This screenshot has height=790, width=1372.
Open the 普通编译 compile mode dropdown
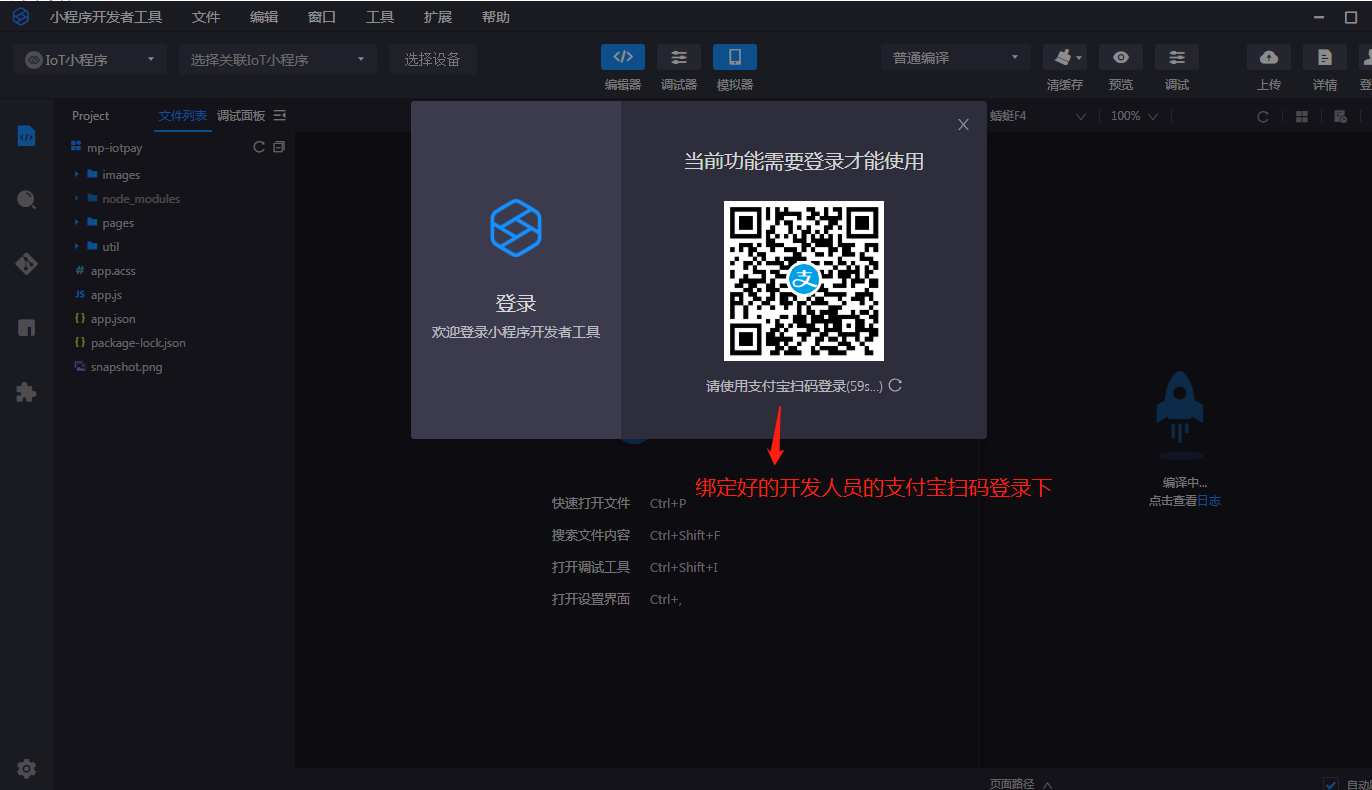[956, 58]
